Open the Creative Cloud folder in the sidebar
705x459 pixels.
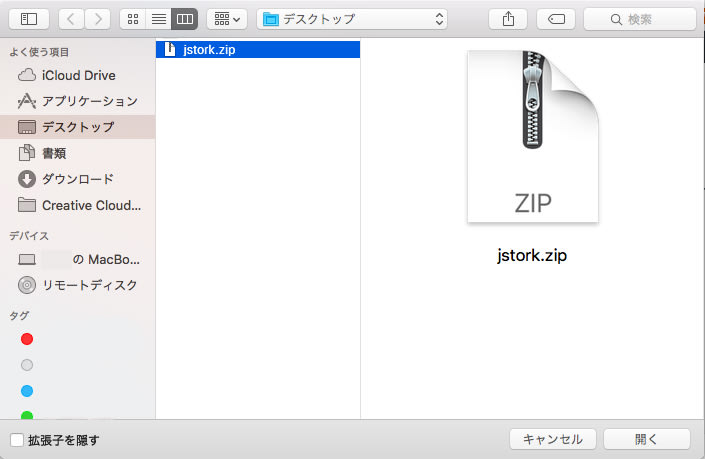click(x=78, y=205)
